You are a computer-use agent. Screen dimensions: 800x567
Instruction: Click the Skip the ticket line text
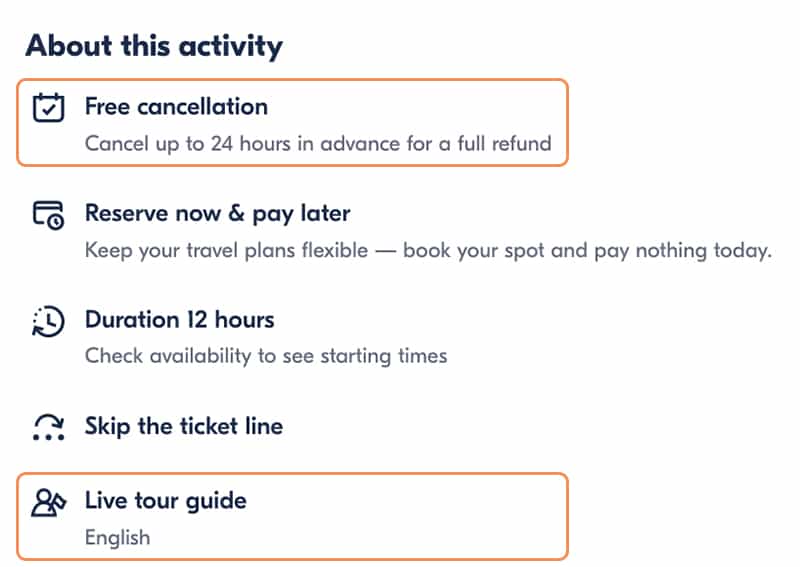click(x=183, y=426)
